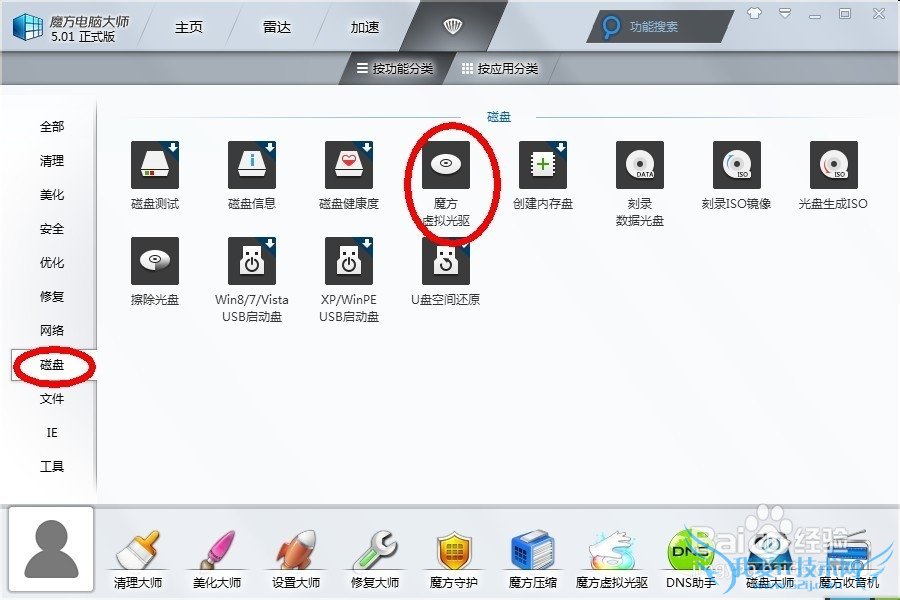Launch the 磁盘健康度 disk health tool

[x=349, y=165]
